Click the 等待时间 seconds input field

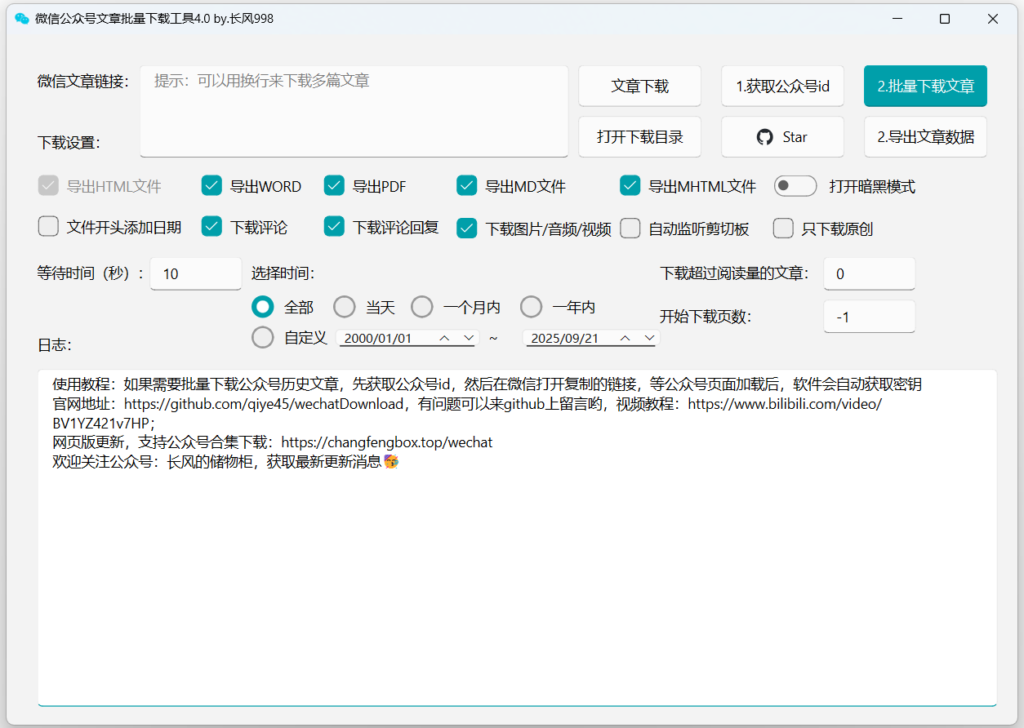tap(195, 274)
